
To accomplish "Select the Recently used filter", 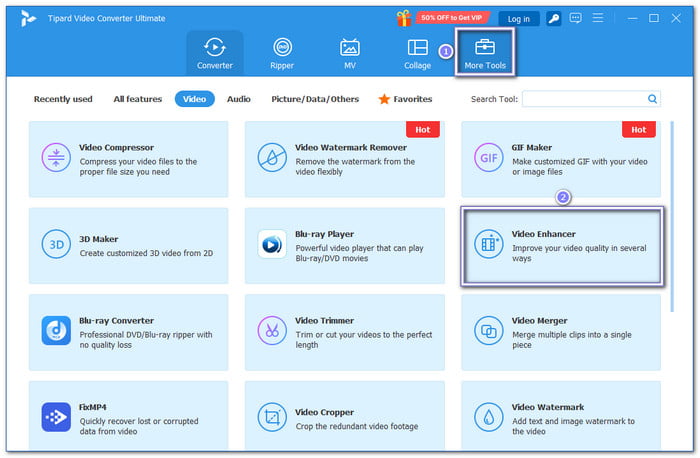I will 63,99.
